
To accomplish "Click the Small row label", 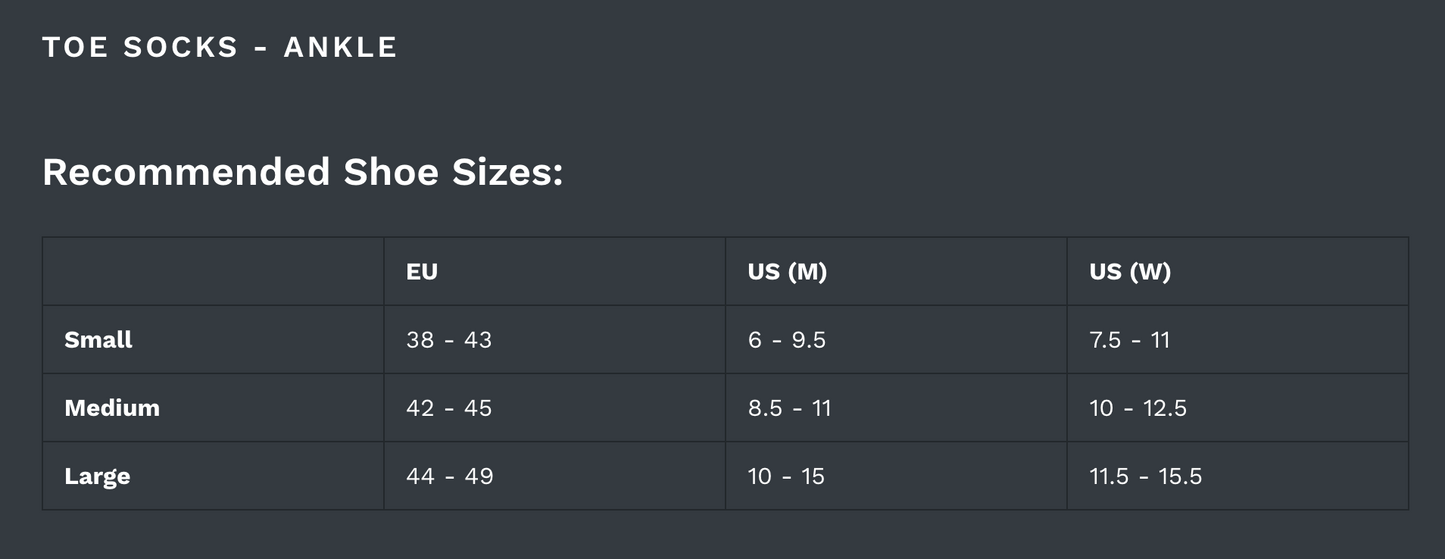I will (98, 340).
